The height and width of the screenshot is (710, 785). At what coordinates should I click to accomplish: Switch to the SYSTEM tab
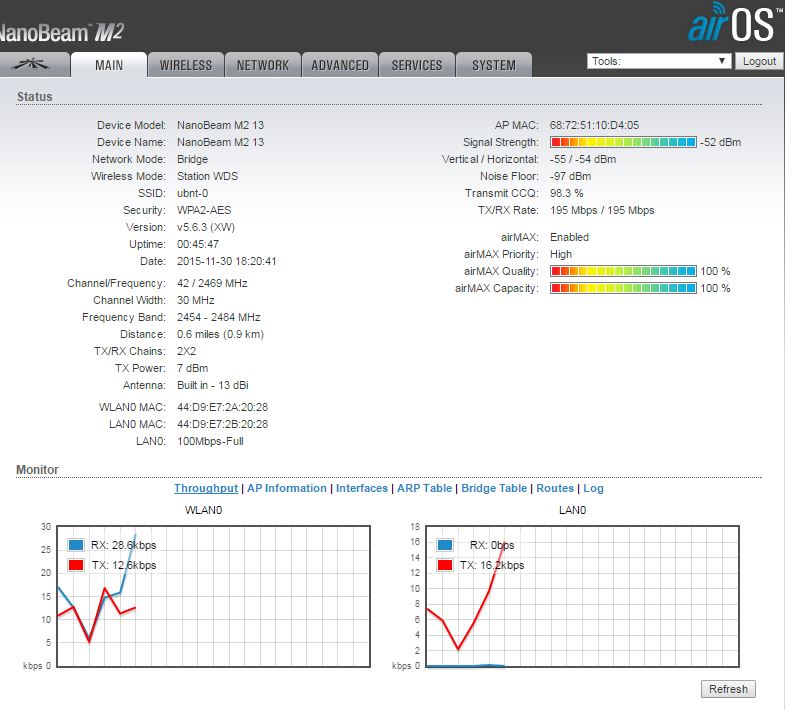(494, 65)
